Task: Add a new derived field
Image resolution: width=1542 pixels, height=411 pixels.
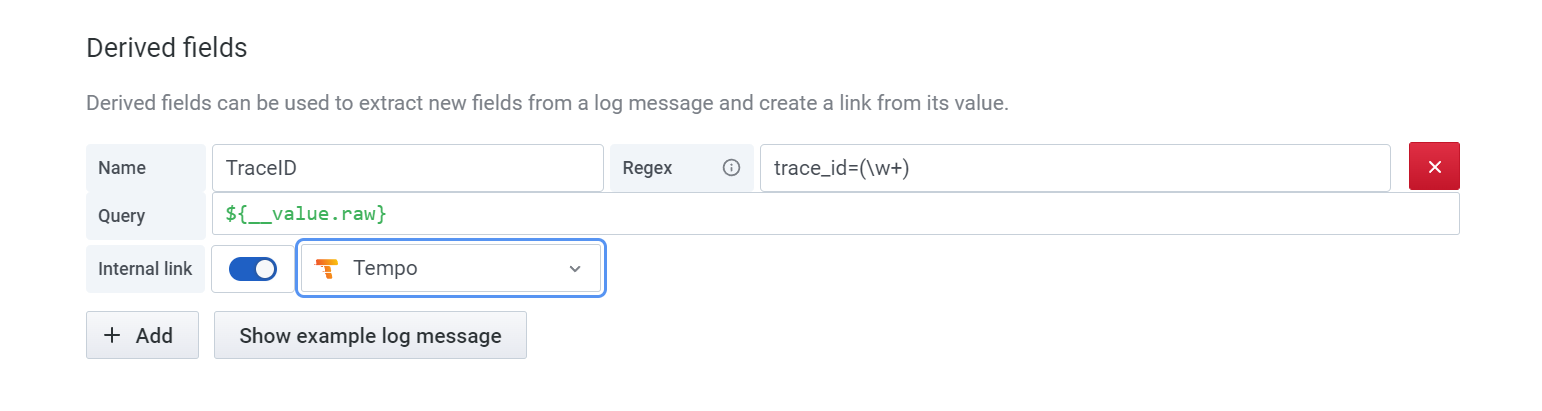Action: coord(142,336)
